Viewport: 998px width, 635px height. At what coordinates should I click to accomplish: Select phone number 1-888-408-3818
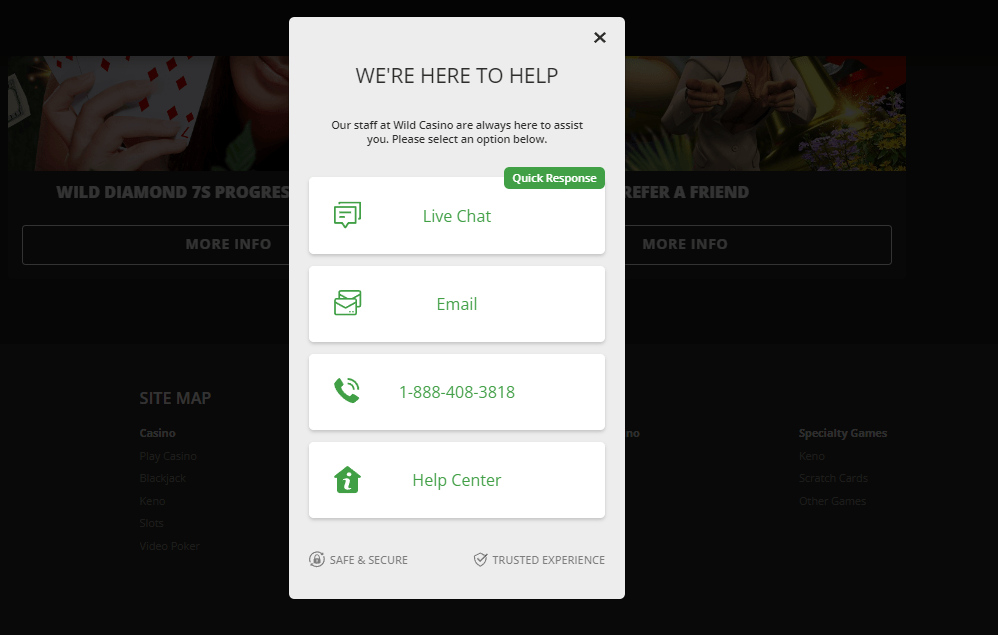coord(457,392)
